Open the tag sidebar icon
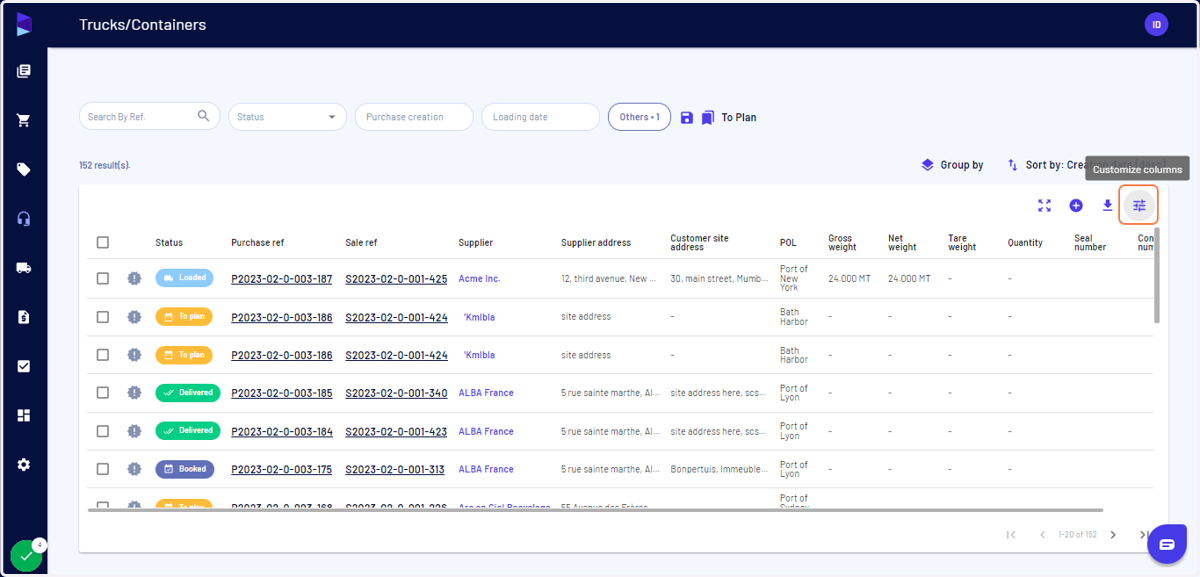 pyautogui.click(x=24, y=169)
